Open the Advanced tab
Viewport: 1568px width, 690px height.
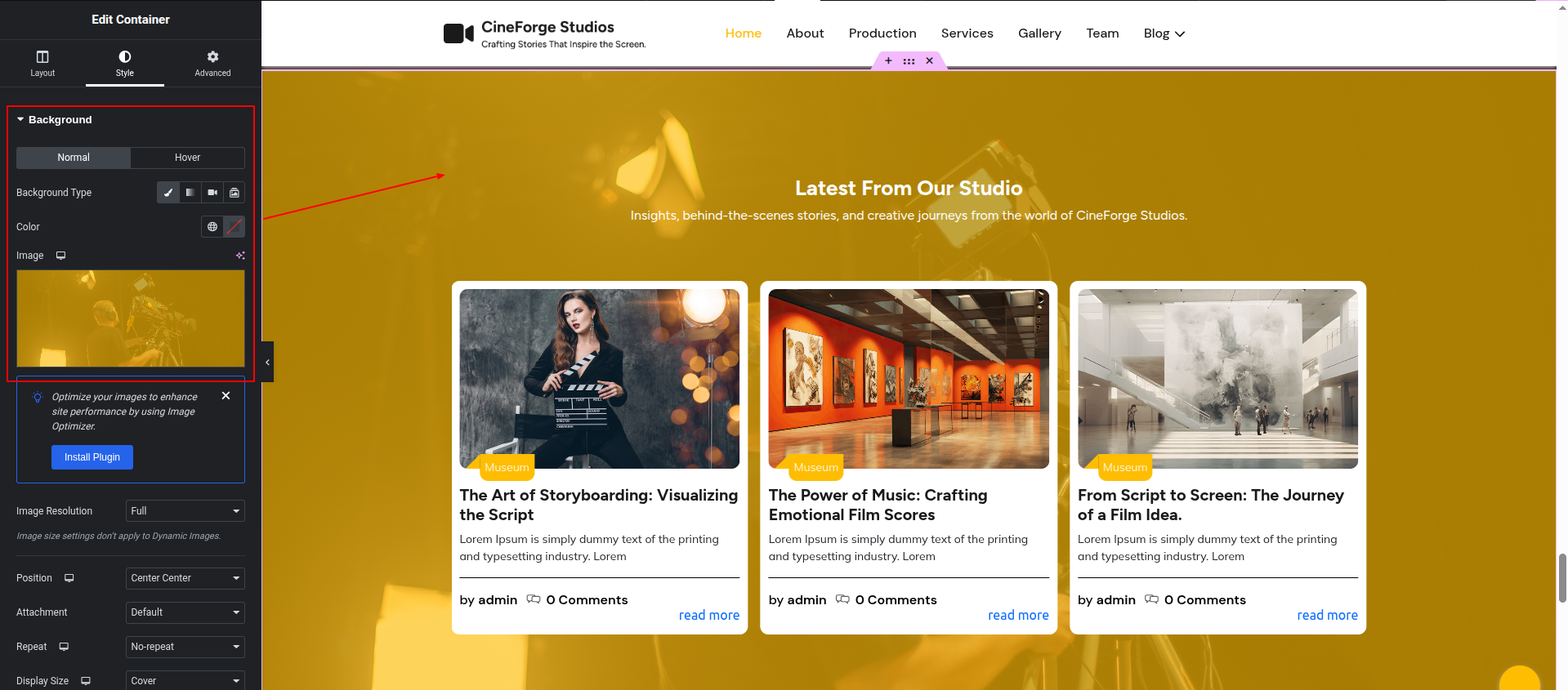pos(212,63)
